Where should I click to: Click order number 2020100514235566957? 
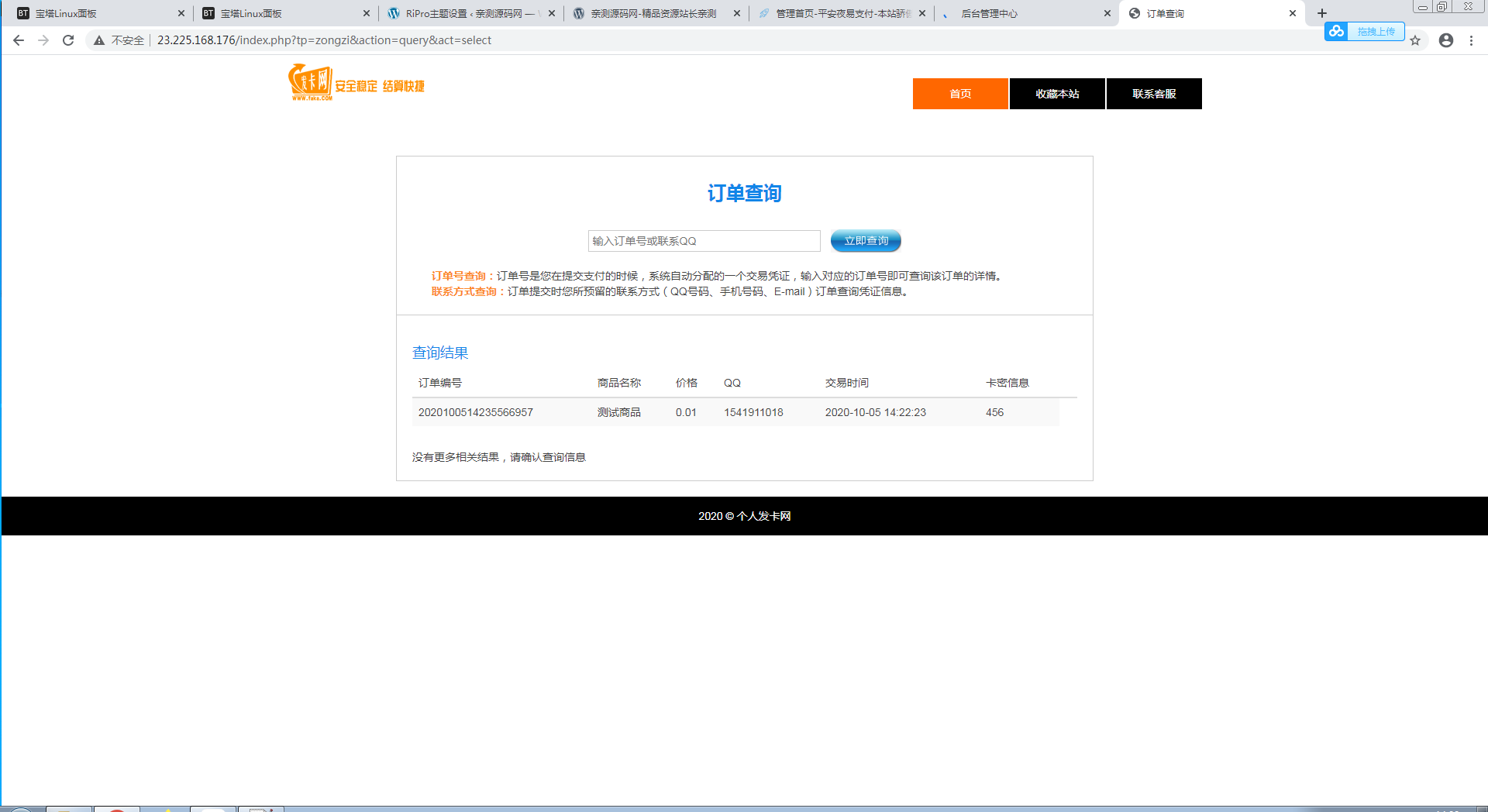coord(476,412)
